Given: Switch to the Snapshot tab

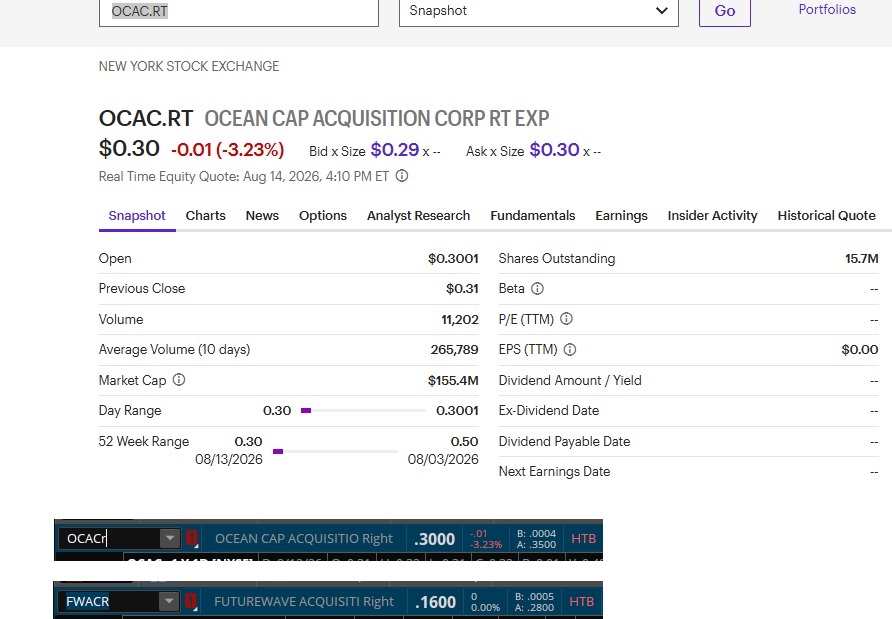Looking at the screenshot, I should click(x=137, y=216).
